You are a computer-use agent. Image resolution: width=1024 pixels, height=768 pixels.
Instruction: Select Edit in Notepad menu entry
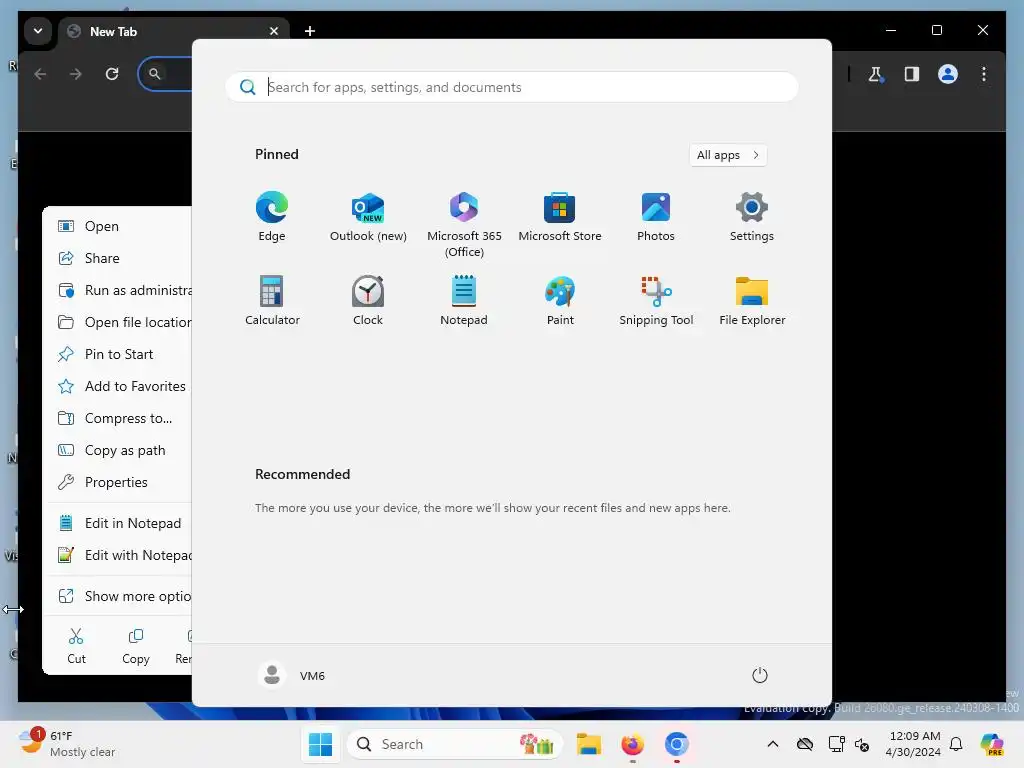[x=118, y=523]
